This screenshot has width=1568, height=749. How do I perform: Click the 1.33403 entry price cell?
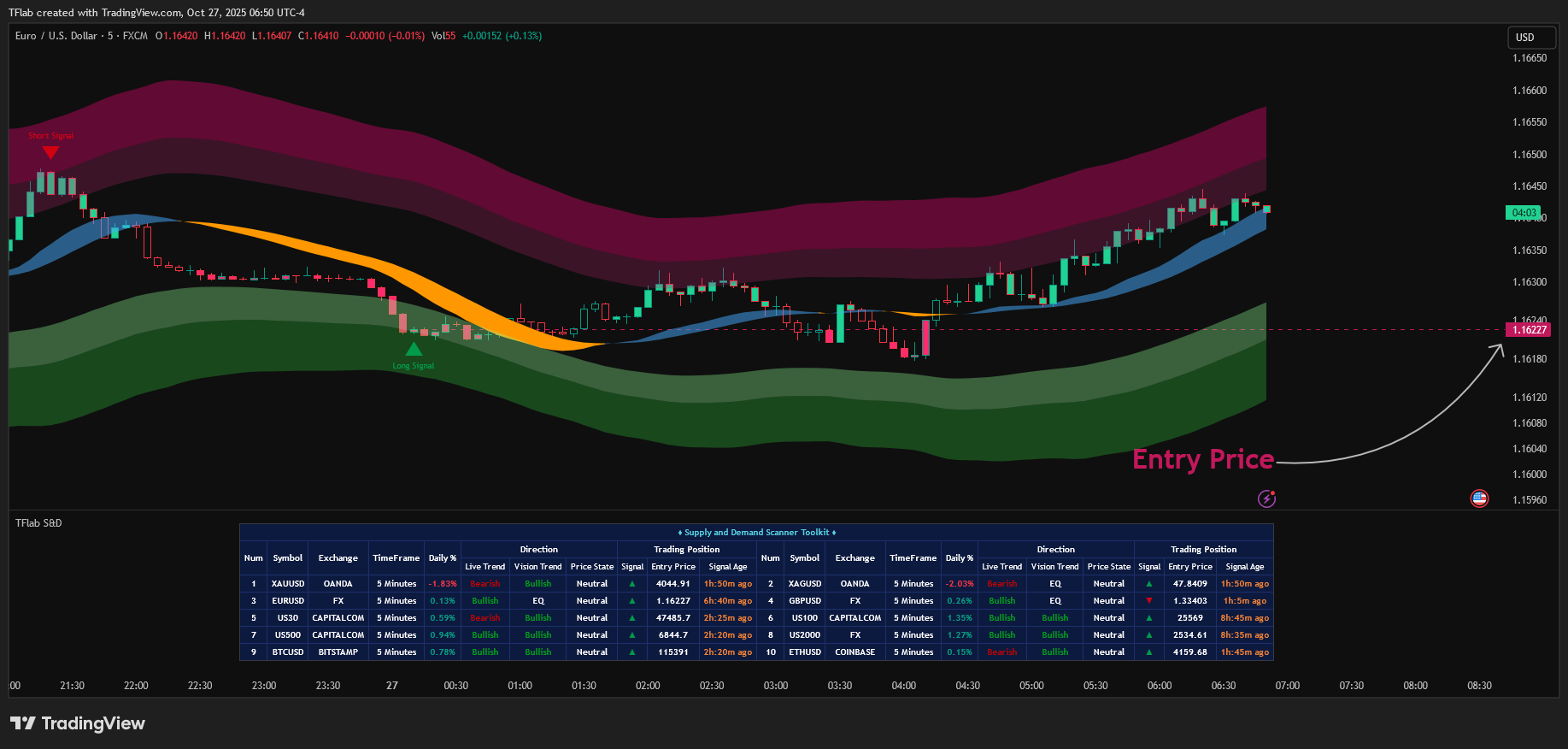1190,601
